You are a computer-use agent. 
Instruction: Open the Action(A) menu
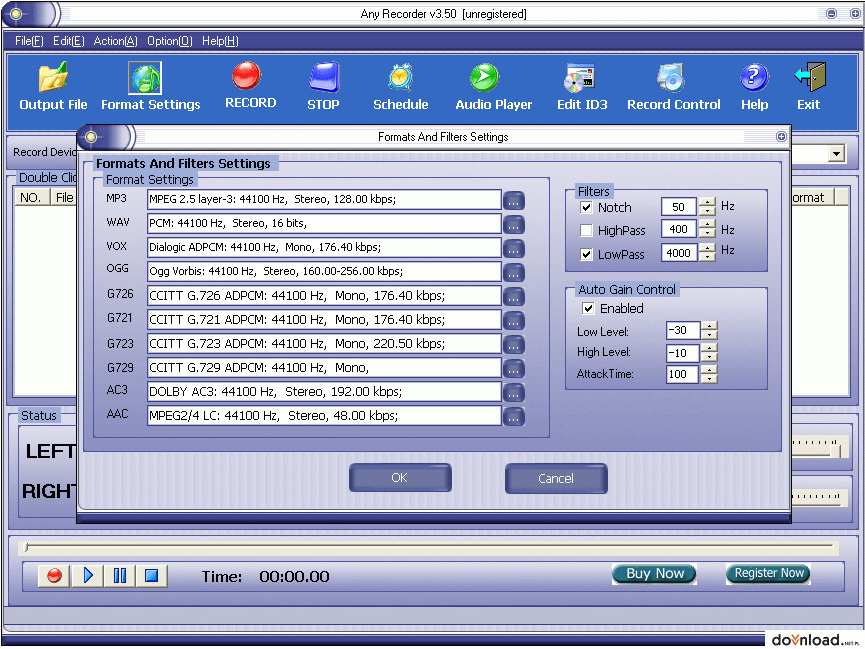[115, 41]
